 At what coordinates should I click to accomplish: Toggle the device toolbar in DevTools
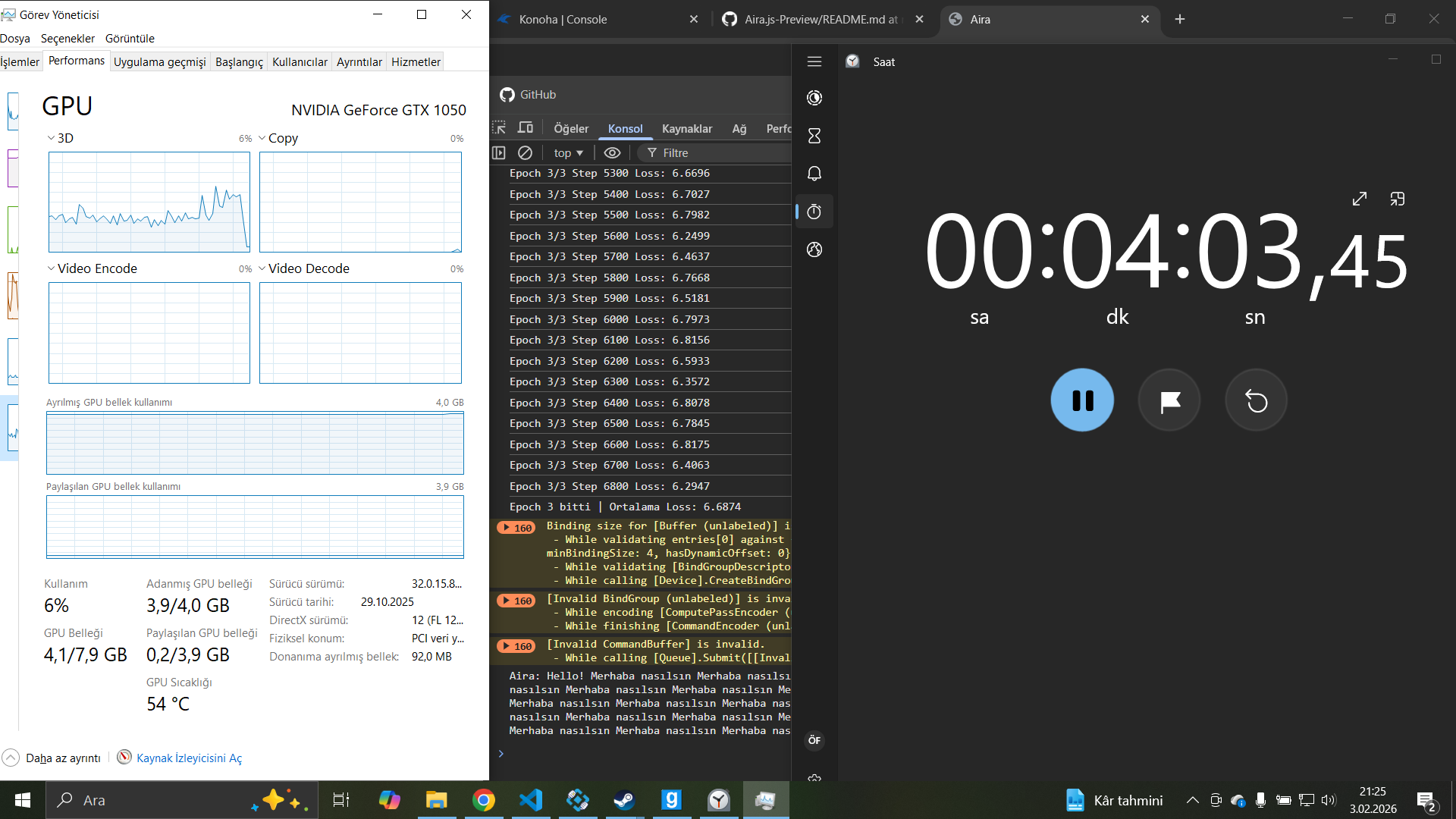click(526, 127)
